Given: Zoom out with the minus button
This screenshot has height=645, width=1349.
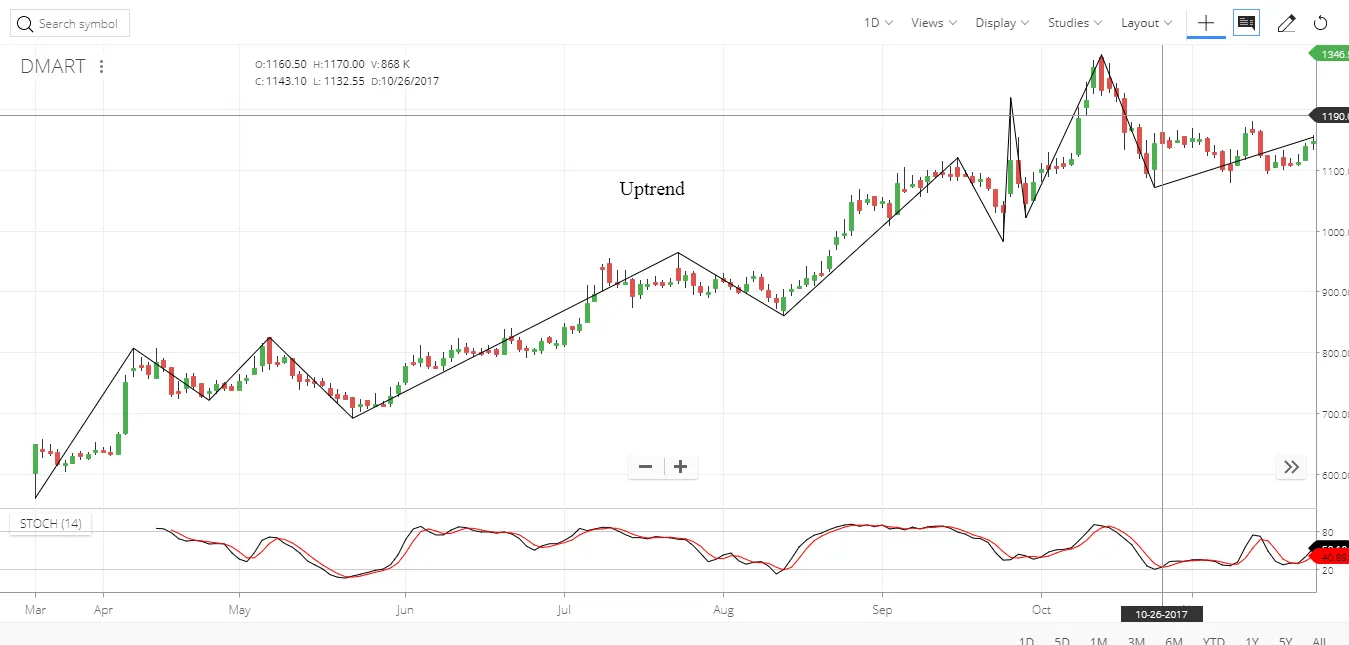Looking at the screenshot, I should pyautogui.click(x=645, y=467).
